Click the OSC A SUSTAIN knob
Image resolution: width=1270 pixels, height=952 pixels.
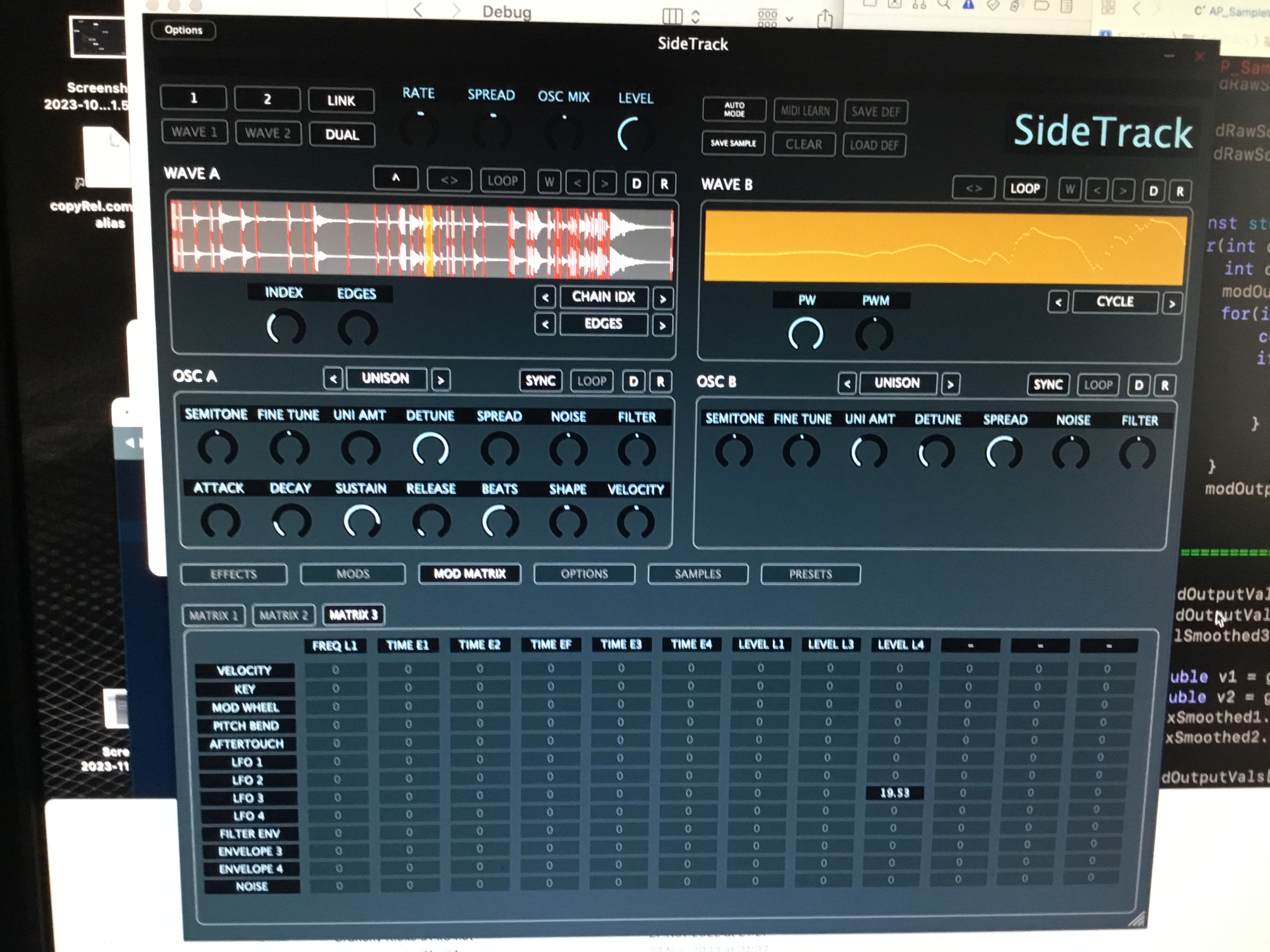point(361,521)
